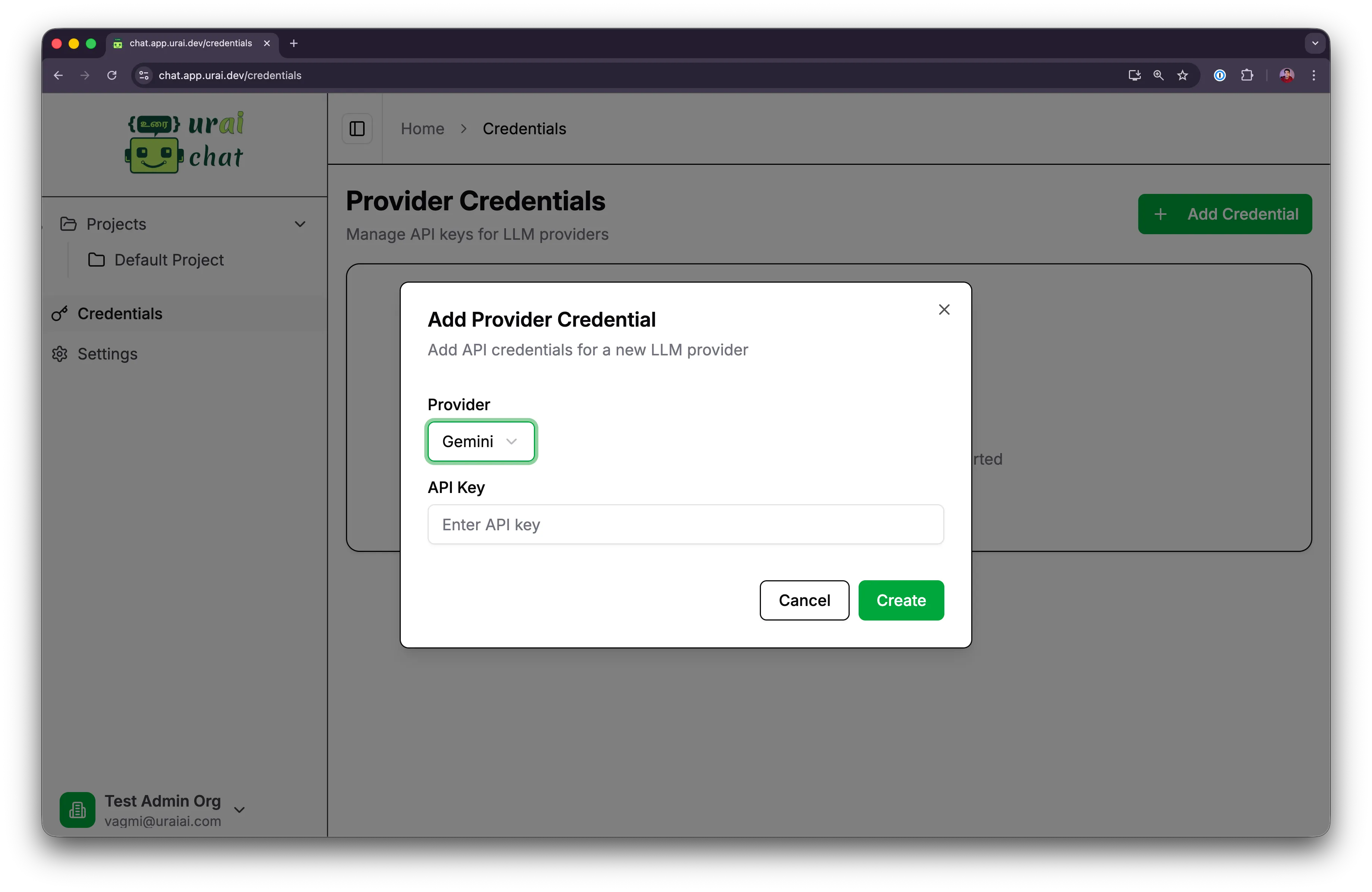Click the plus icon on Add Credential
Image resolution: width=1372 pixels, height=892 pixels.
[1161, 214]
